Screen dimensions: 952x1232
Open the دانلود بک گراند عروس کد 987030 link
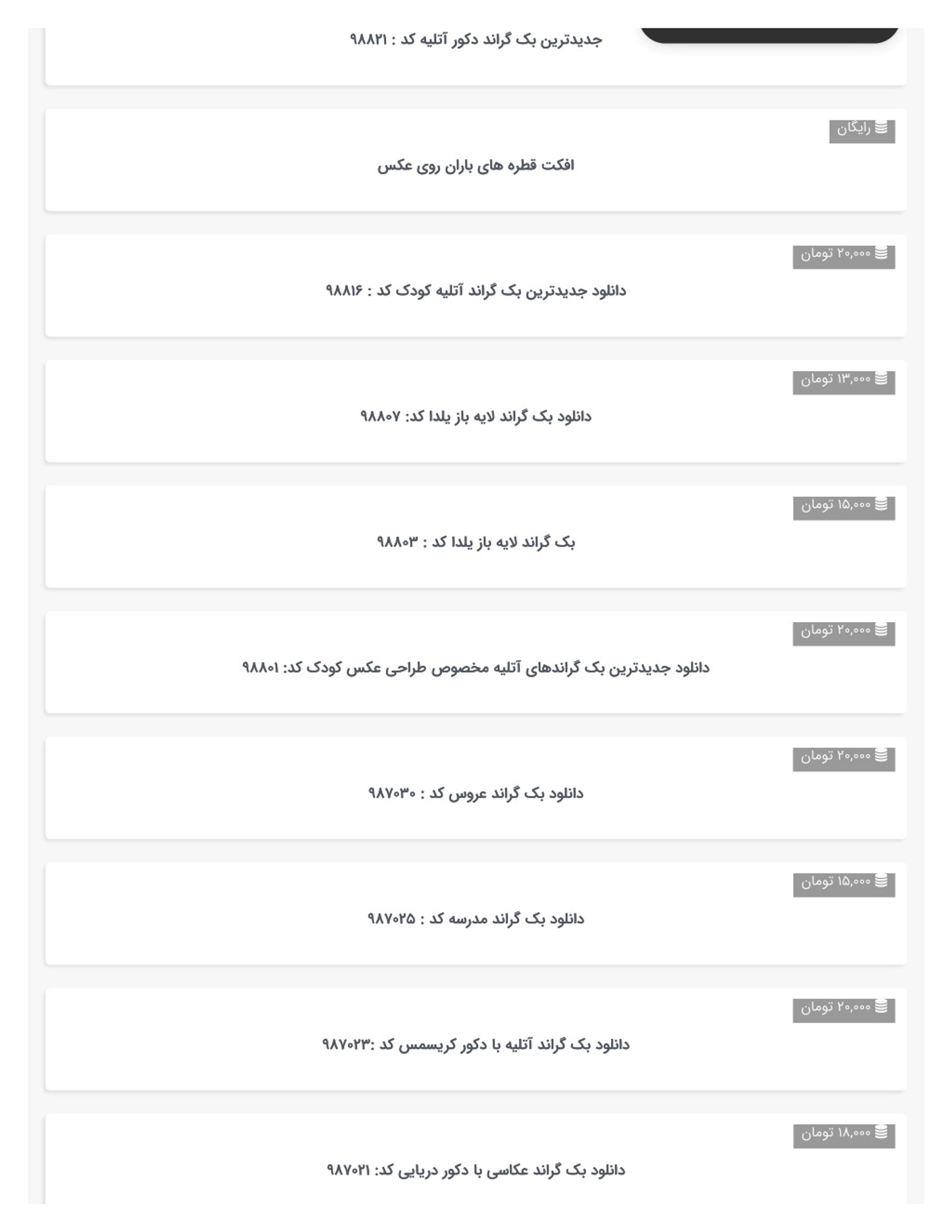tap(475, 794)
